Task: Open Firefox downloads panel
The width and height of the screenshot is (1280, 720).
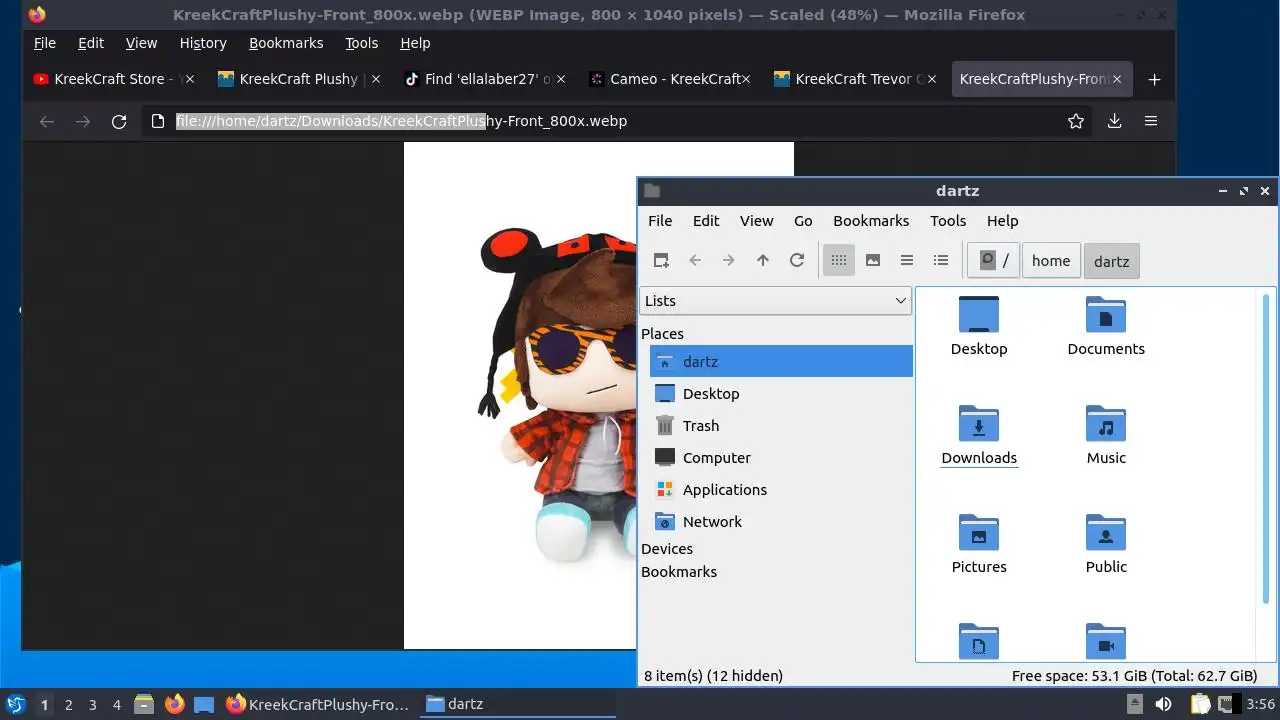Action: tap(1114, 121)
